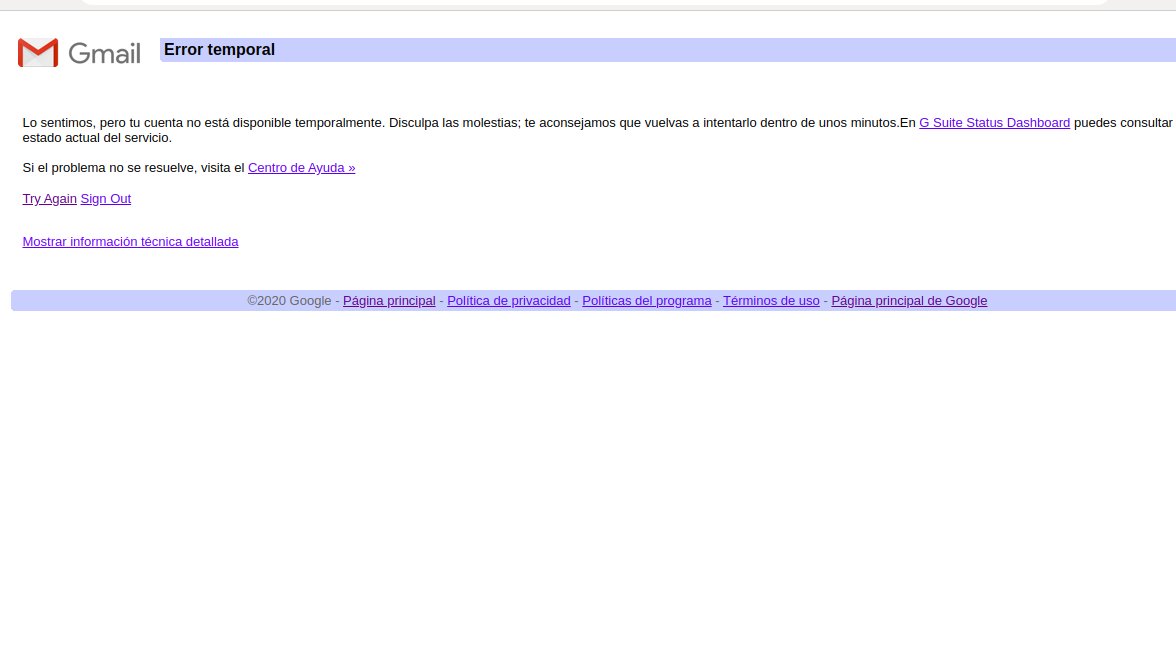The height and width of the screenshot is (662, 1176).
Task: Click the 'Si el problema no se resuelve' text
Action: tap(109, 168)
